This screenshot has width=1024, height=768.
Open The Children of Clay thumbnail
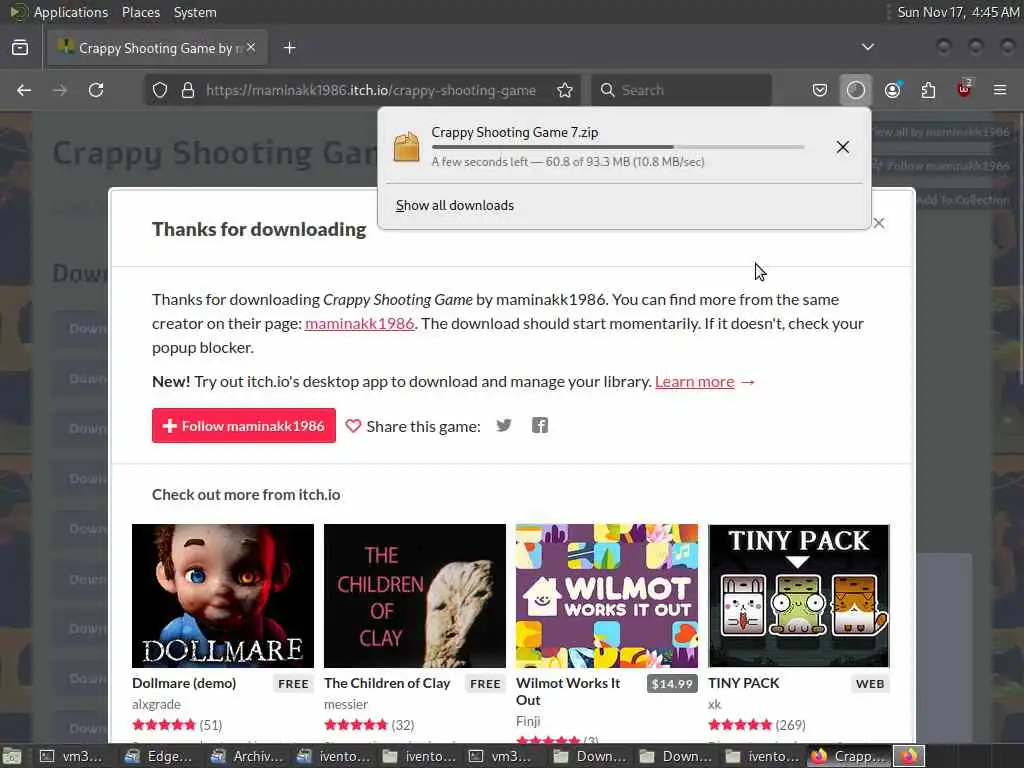pos(415,596)
